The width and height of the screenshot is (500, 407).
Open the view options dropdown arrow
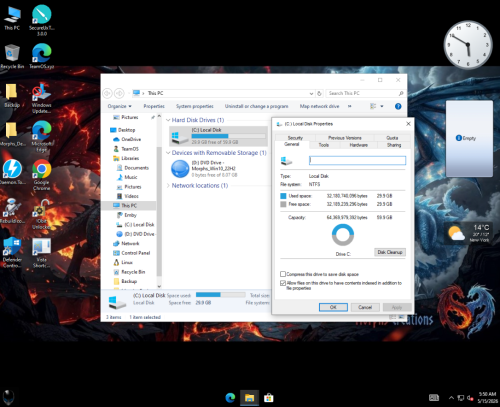382,106
